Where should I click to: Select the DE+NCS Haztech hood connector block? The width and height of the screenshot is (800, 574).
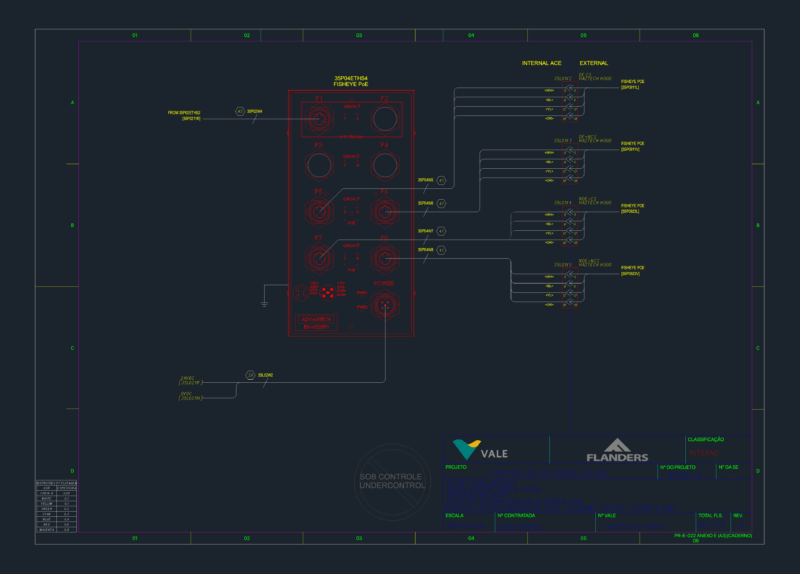(x=569, y=164)
